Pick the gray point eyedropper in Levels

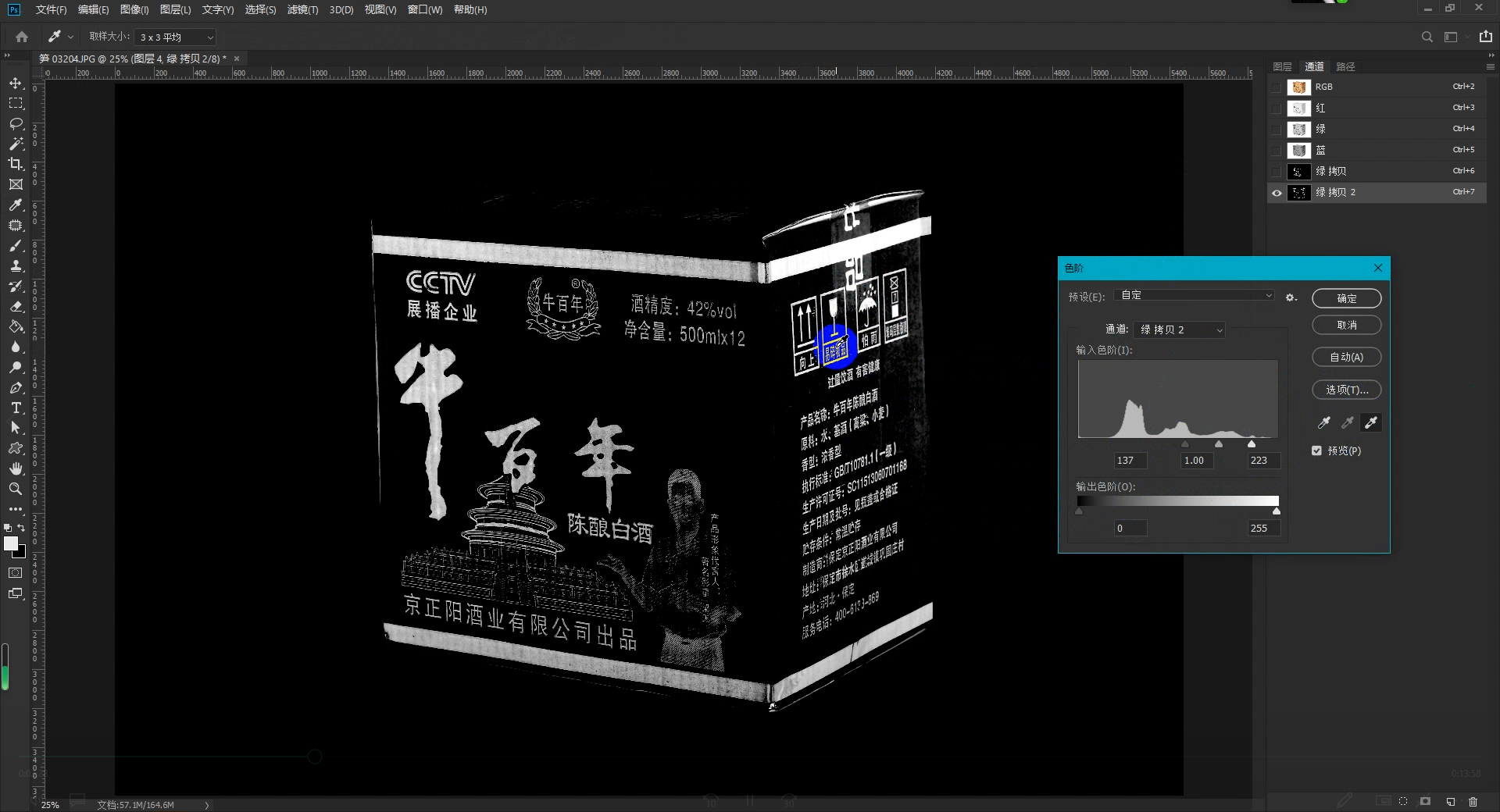click(1348, 422)
